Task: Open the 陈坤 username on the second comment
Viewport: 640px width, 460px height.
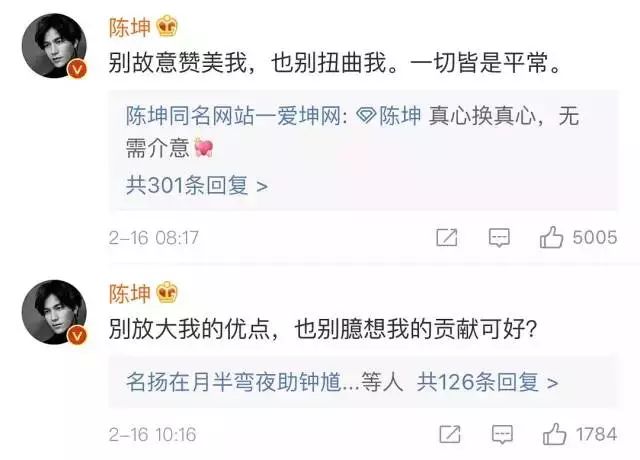Action: pos(130,294)
